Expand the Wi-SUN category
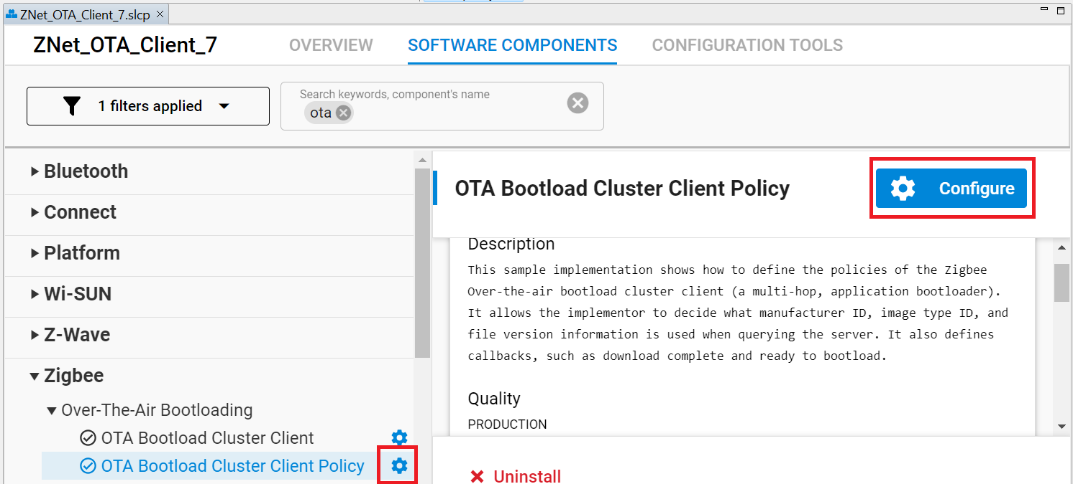The height and width of the screenshot is (484, 1073). (x=35, y=295)
